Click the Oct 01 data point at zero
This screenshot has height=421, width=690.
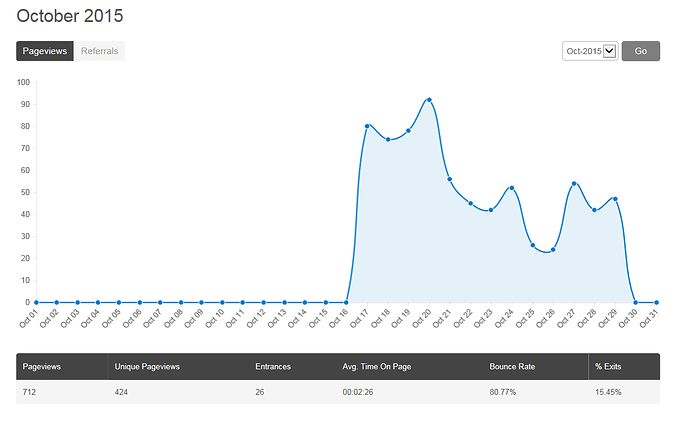coord(36,302)
